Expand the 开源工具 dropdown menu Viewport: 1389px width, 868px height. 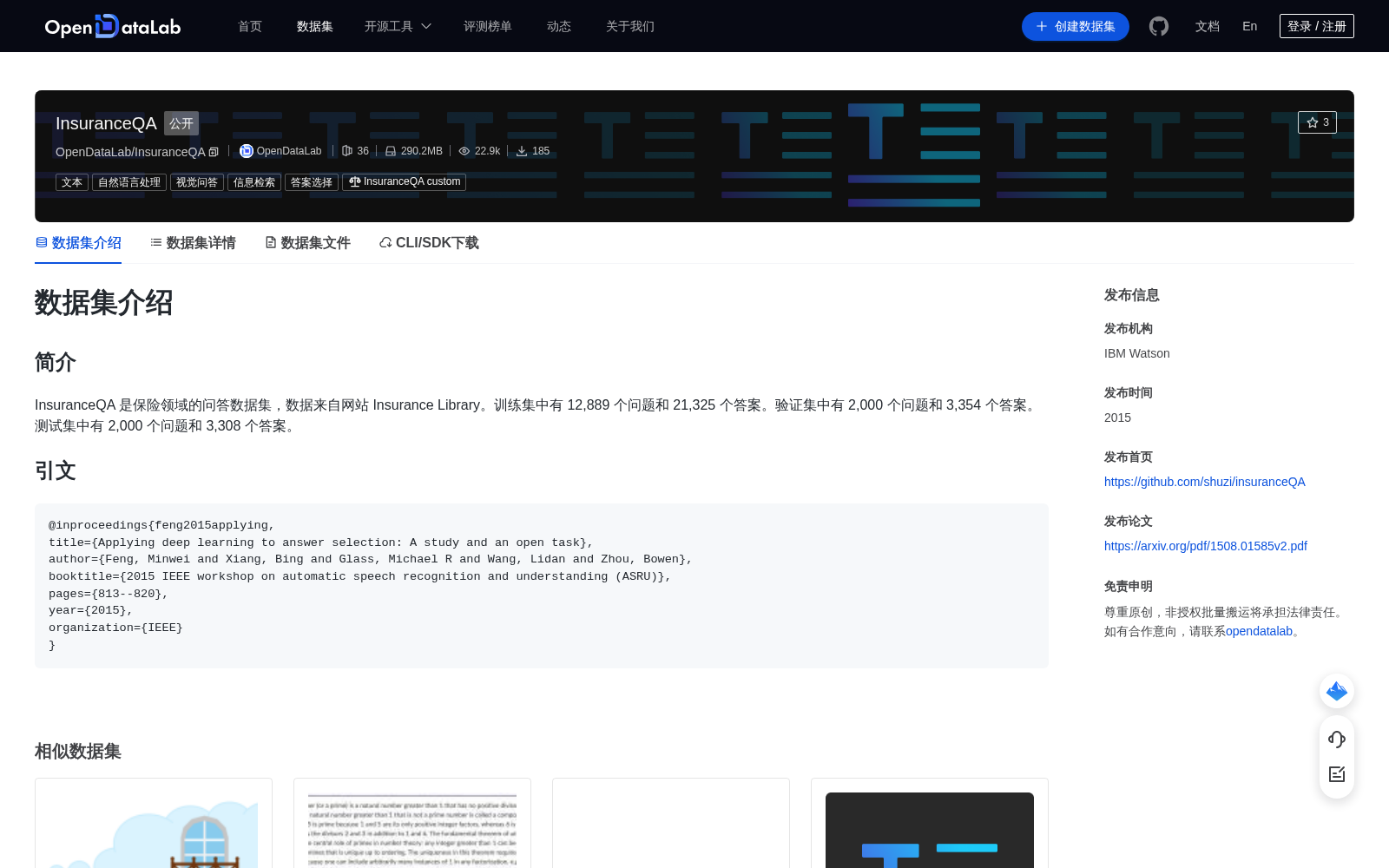pos(398,26)
